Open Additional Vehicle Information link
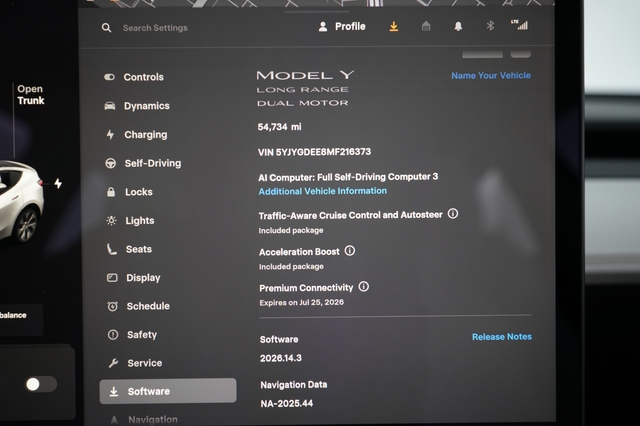This screenshot has width=640, height=426. pyautogui.click(x=322, y=191)
